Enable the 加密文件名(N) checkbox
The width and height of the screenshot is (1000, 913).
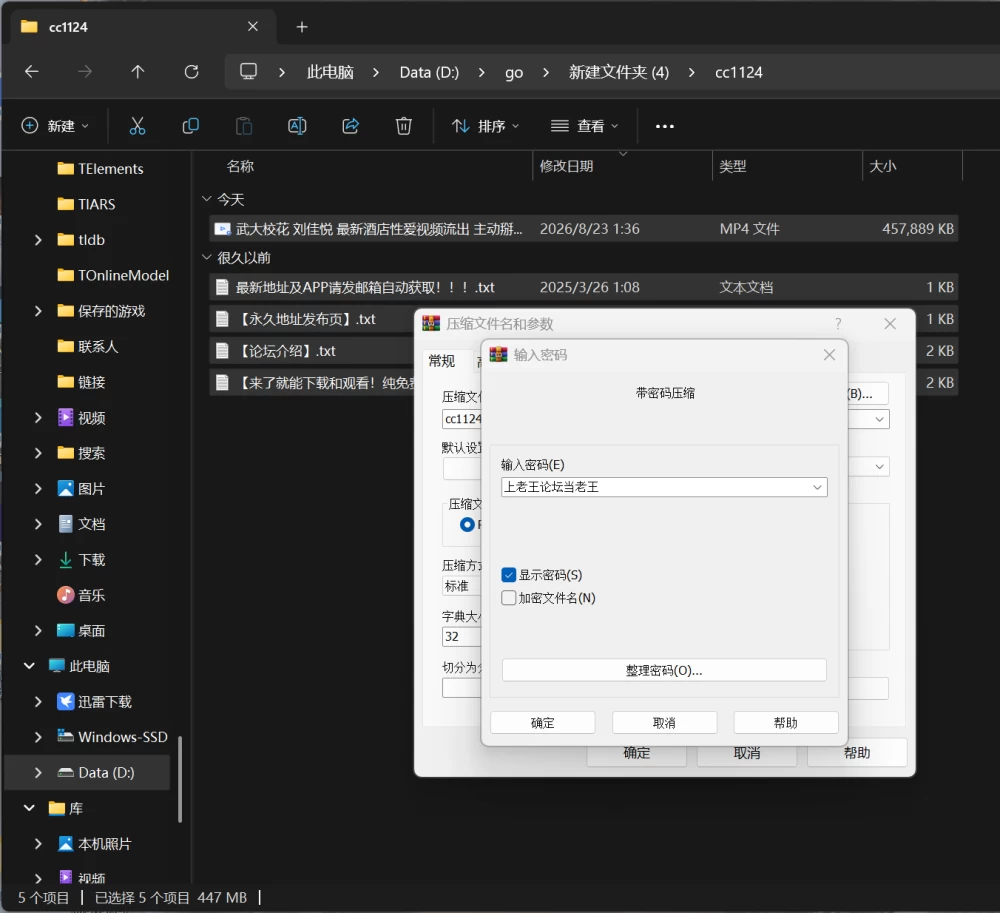[x=508, y=598]
